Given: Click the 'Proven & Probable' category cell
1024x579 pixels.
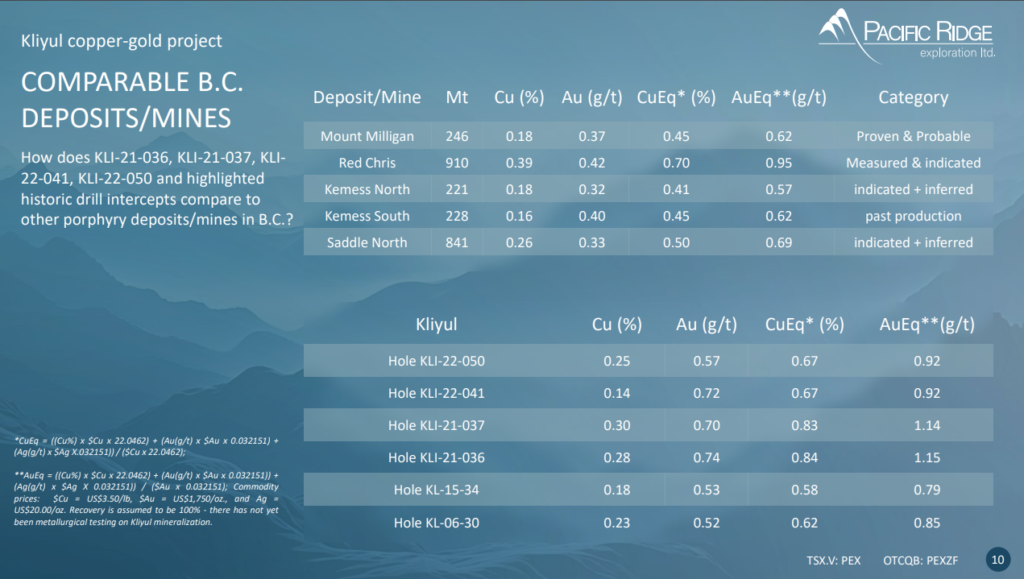Looking at the screenshot, I should point(913,136).
